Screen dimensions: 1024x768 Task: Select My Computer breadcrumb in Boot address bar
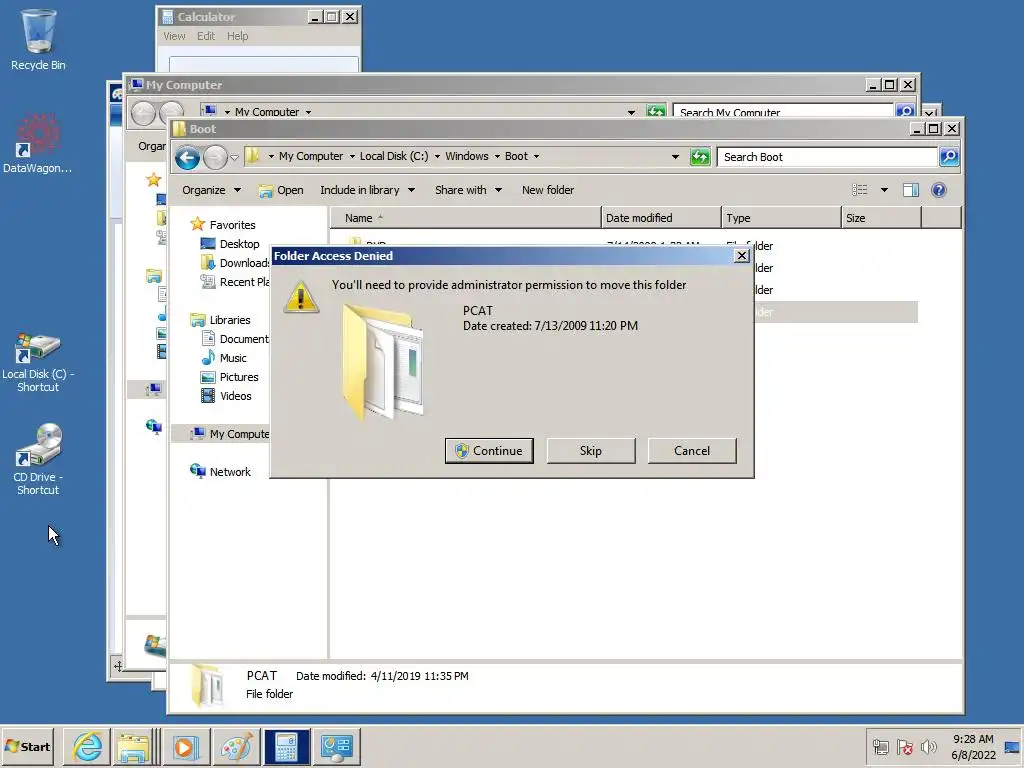point(311,157)
